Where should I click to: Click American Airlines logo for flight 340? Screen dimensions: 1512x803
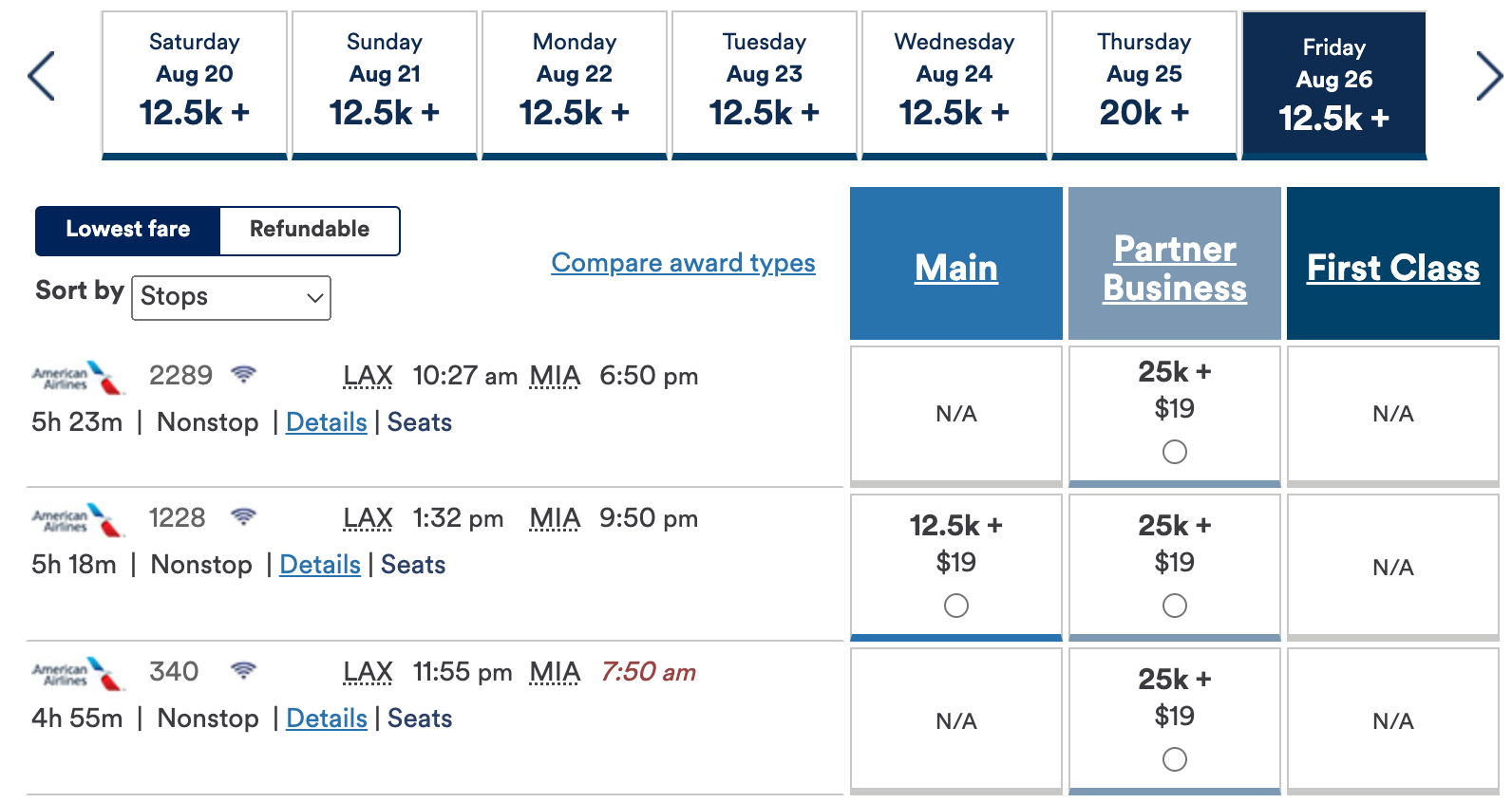pos(78,673)
